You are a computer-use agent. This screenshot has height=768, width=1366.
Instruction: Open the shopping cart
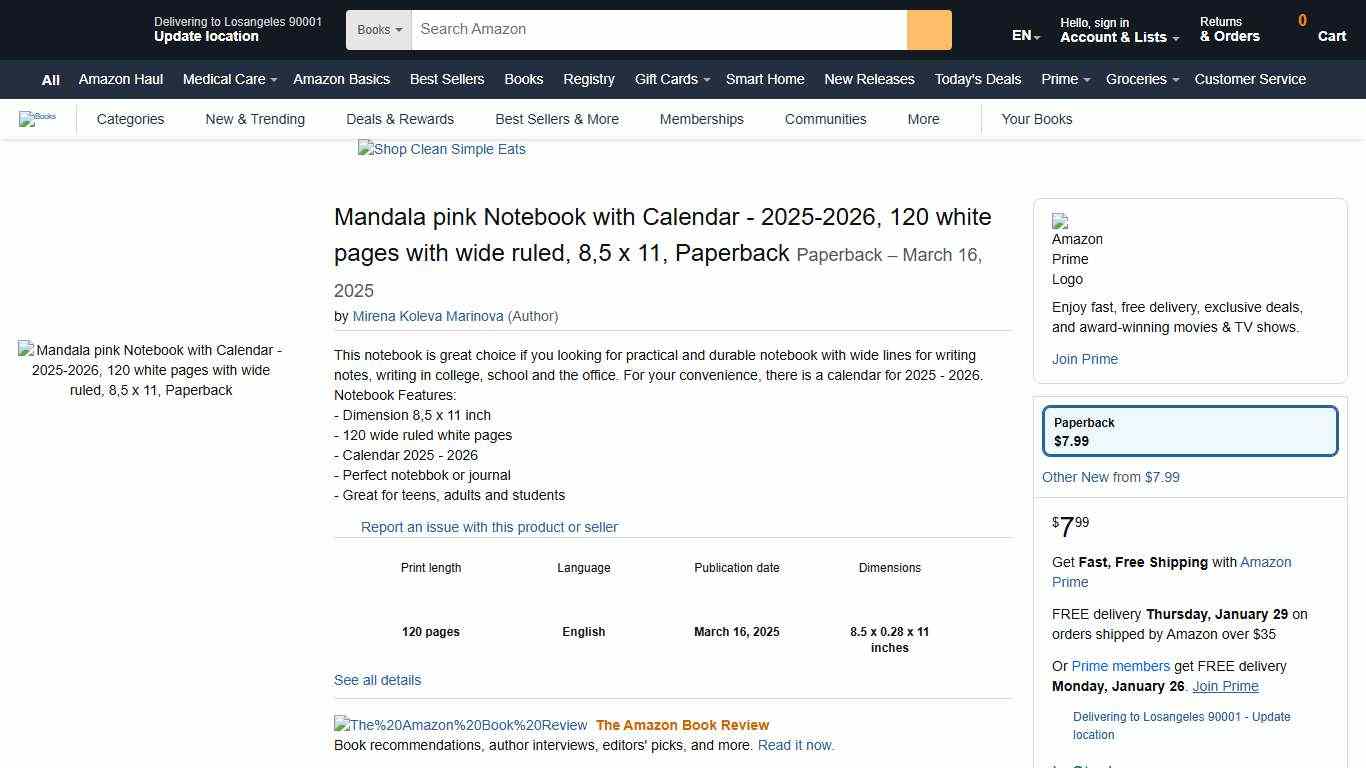point(1321,29)
